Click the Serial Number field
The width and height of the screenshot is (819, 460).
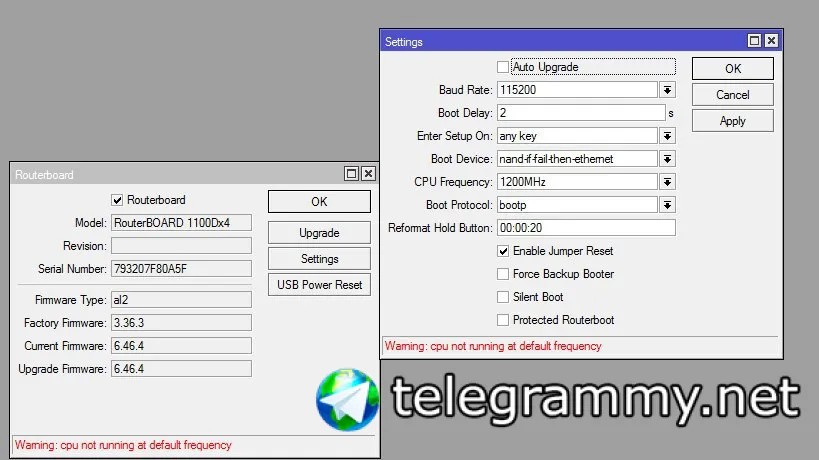pos(181,269)
